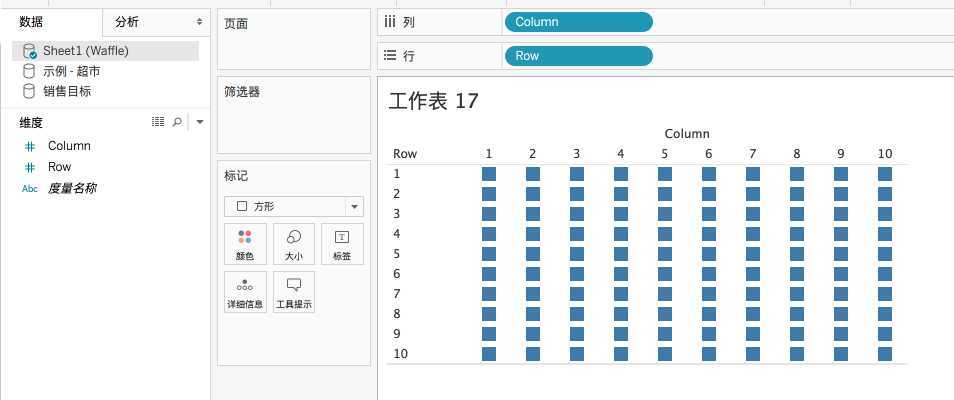
Task: Expand the dimensions pane dropdown arrow
Action: pos(199,122)
